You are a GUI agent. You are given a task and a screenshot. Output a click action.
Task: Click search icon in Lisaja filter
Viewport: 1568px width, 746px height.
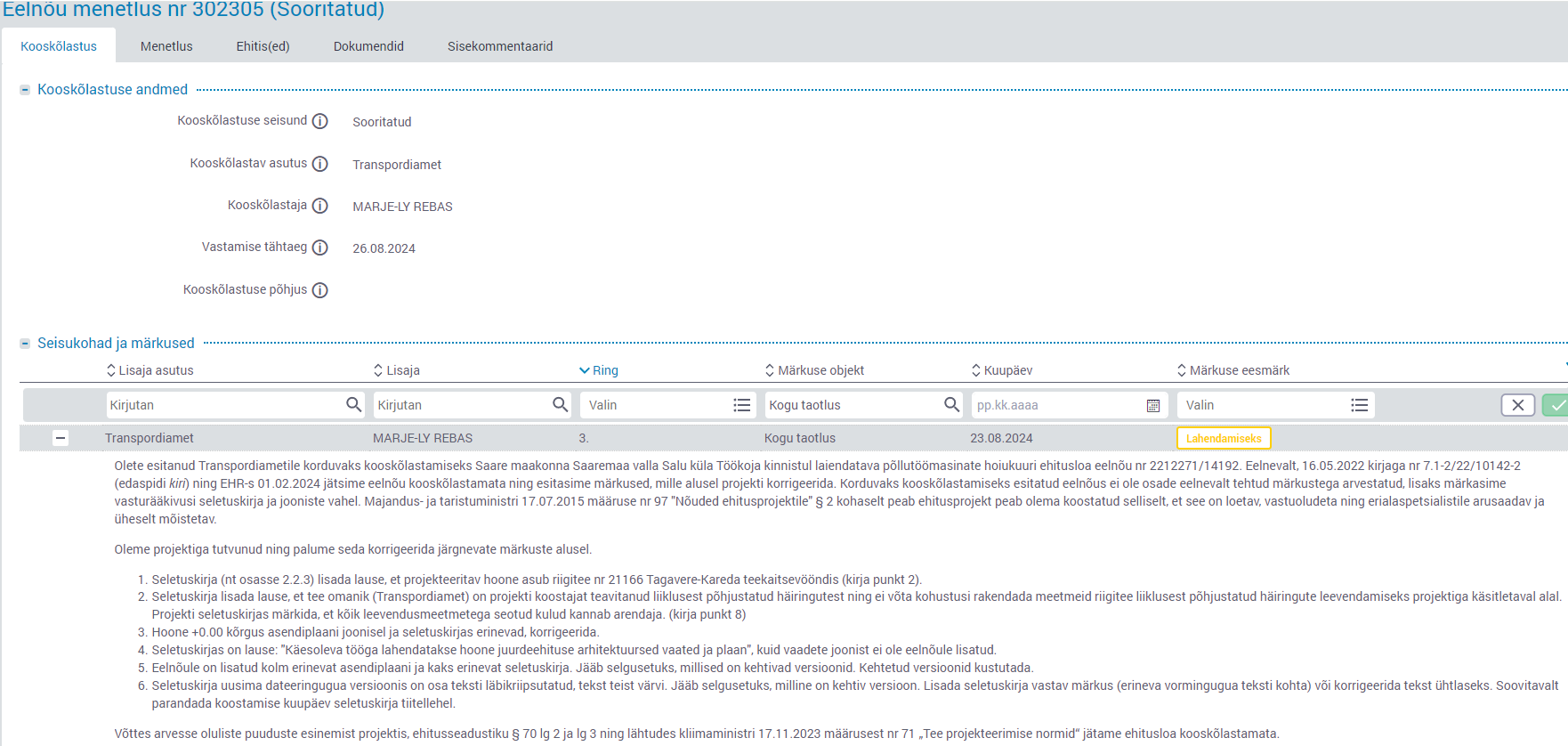560,404
